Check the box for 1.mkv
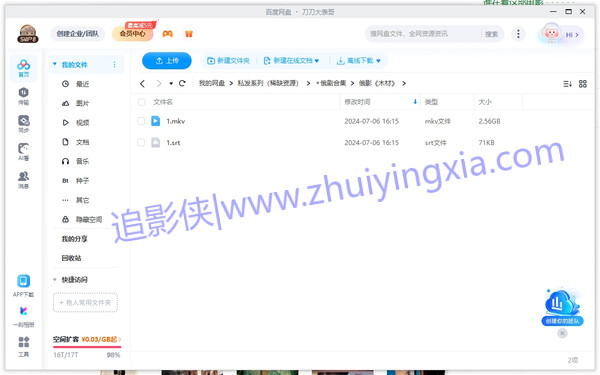This screenshot has width=600, height=375. click(x=141, y=121)
